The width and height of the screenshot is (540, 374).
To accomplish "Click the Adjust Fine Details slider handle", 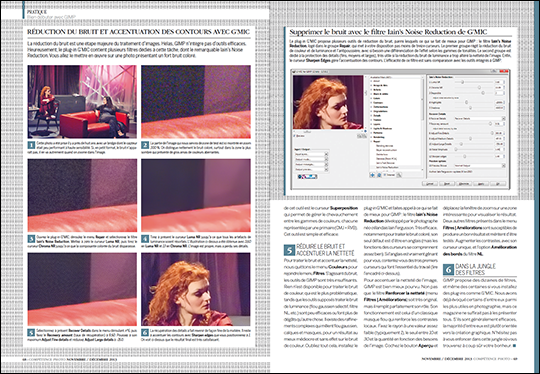I will [x=492, y=133].
